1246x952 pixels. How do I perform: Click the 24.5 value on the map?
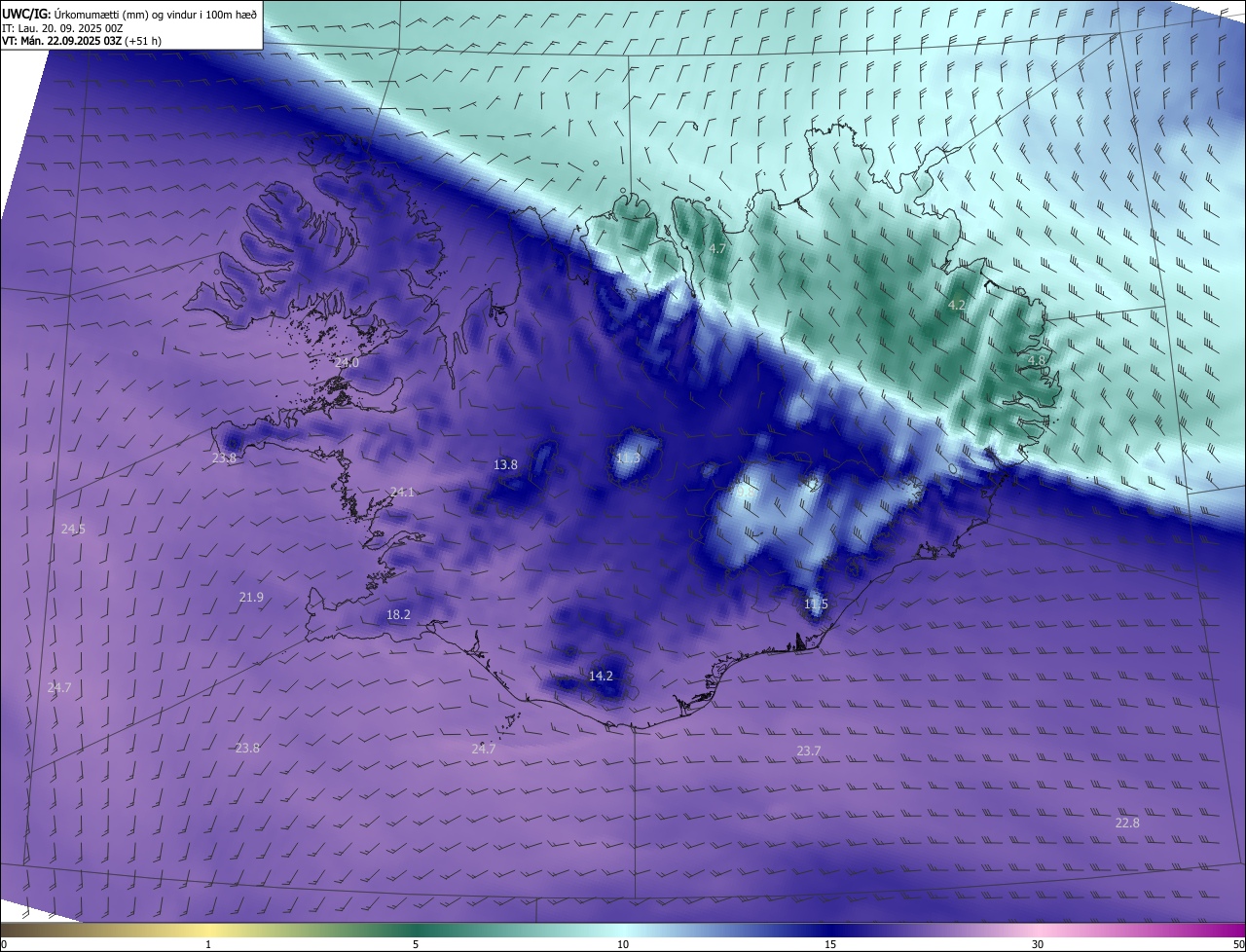click(x=73, y=529)
